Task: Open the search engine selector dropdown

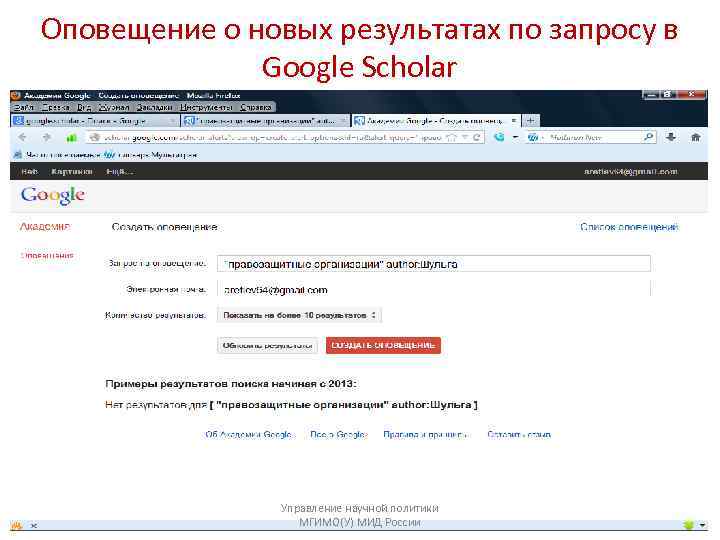Action: [x=535, y=137]
